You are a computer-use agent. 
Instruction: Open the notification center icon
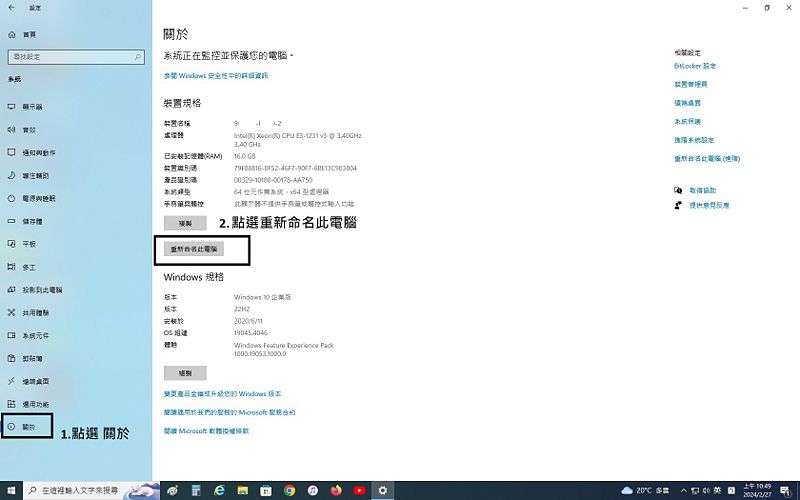785,491
